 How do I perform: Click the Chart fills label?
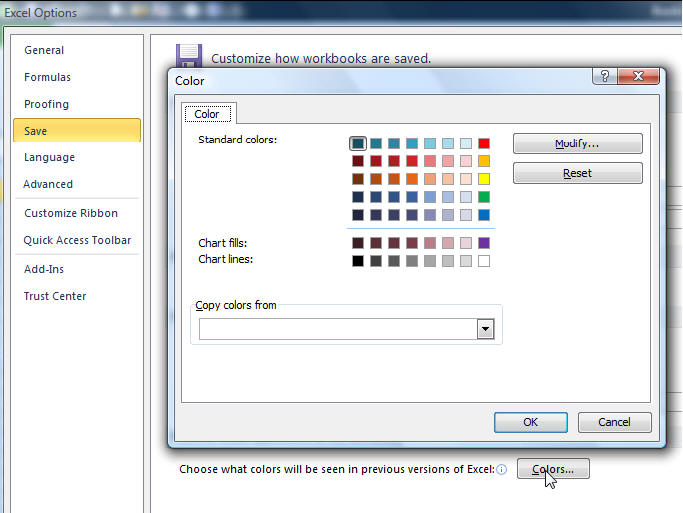223,243
